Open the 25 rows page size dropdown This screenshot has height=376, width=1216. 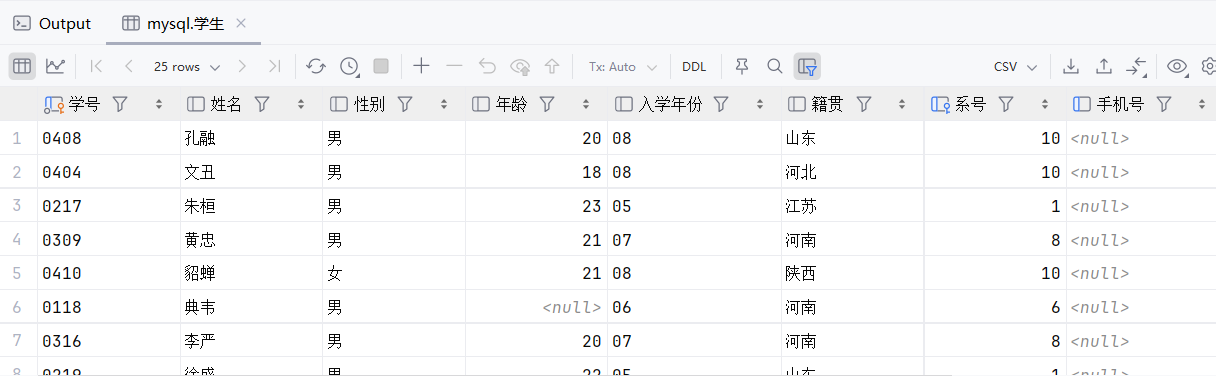coord(187,66)
